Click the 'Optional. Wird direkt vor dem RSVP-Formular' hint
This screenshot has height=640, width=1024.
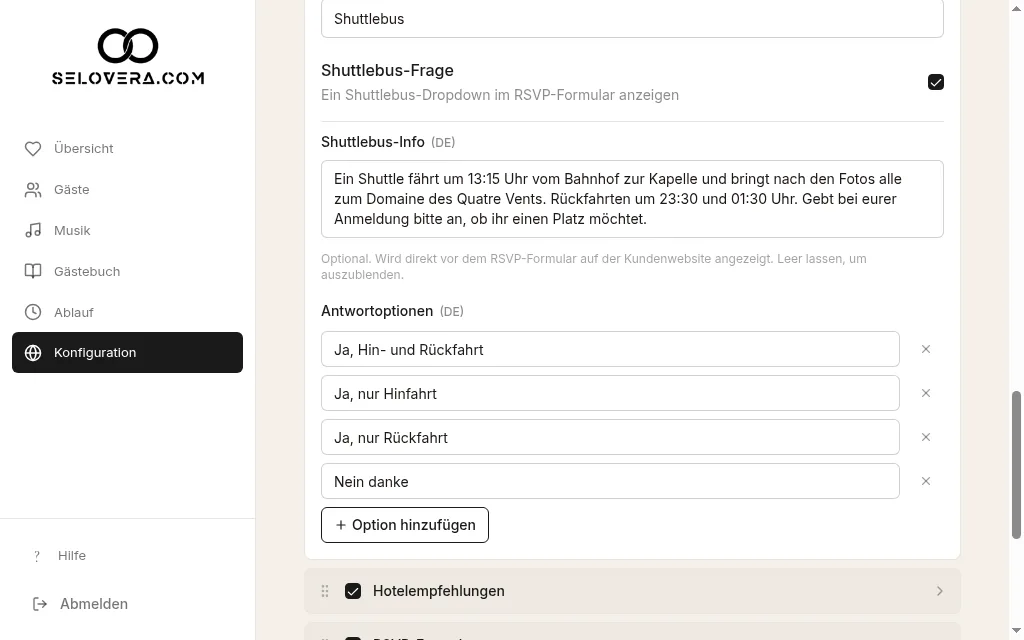tap(594, 266)
